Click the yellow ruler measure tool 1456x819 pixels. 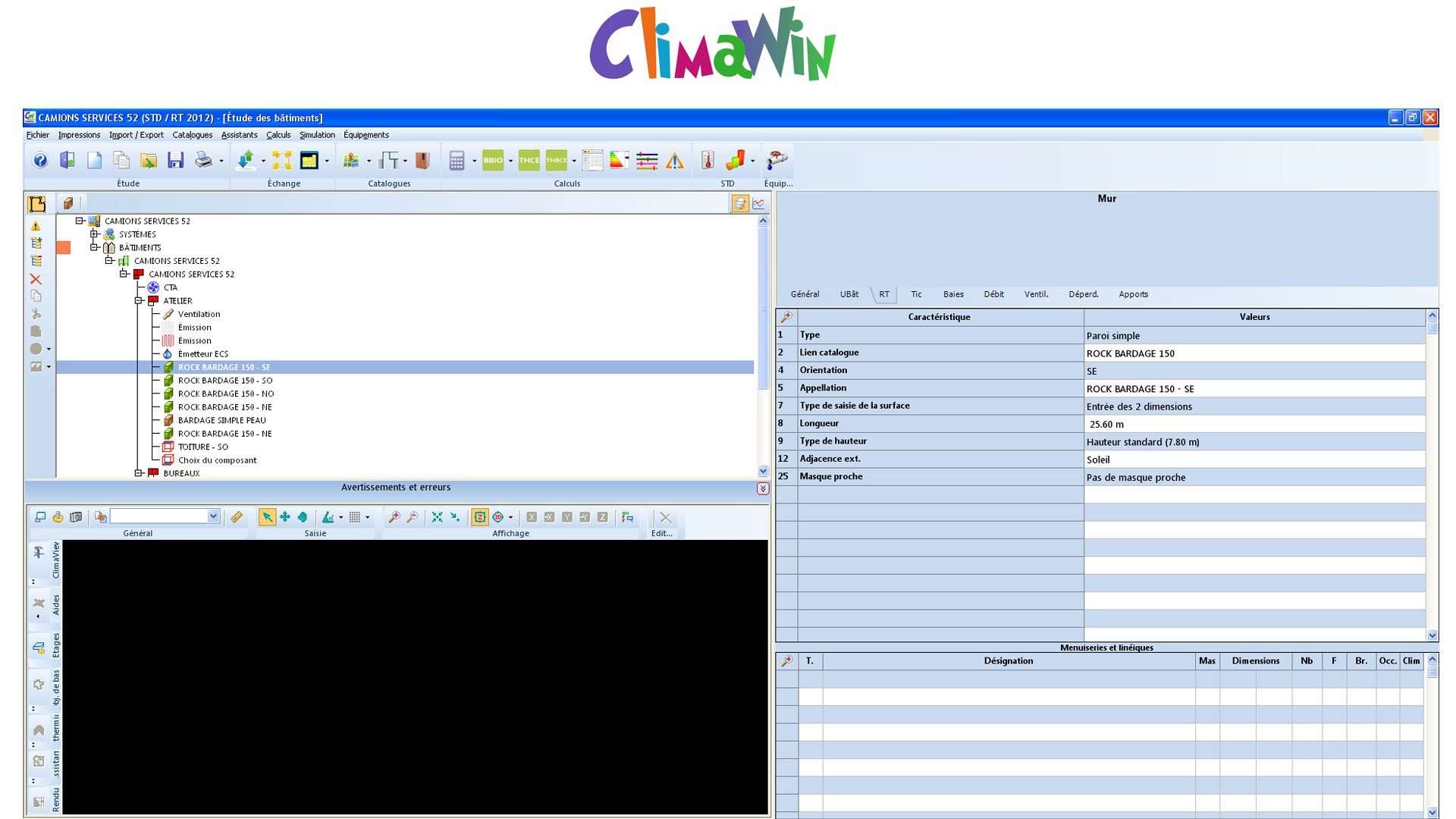pyautogui.click(x=237, y=517)
